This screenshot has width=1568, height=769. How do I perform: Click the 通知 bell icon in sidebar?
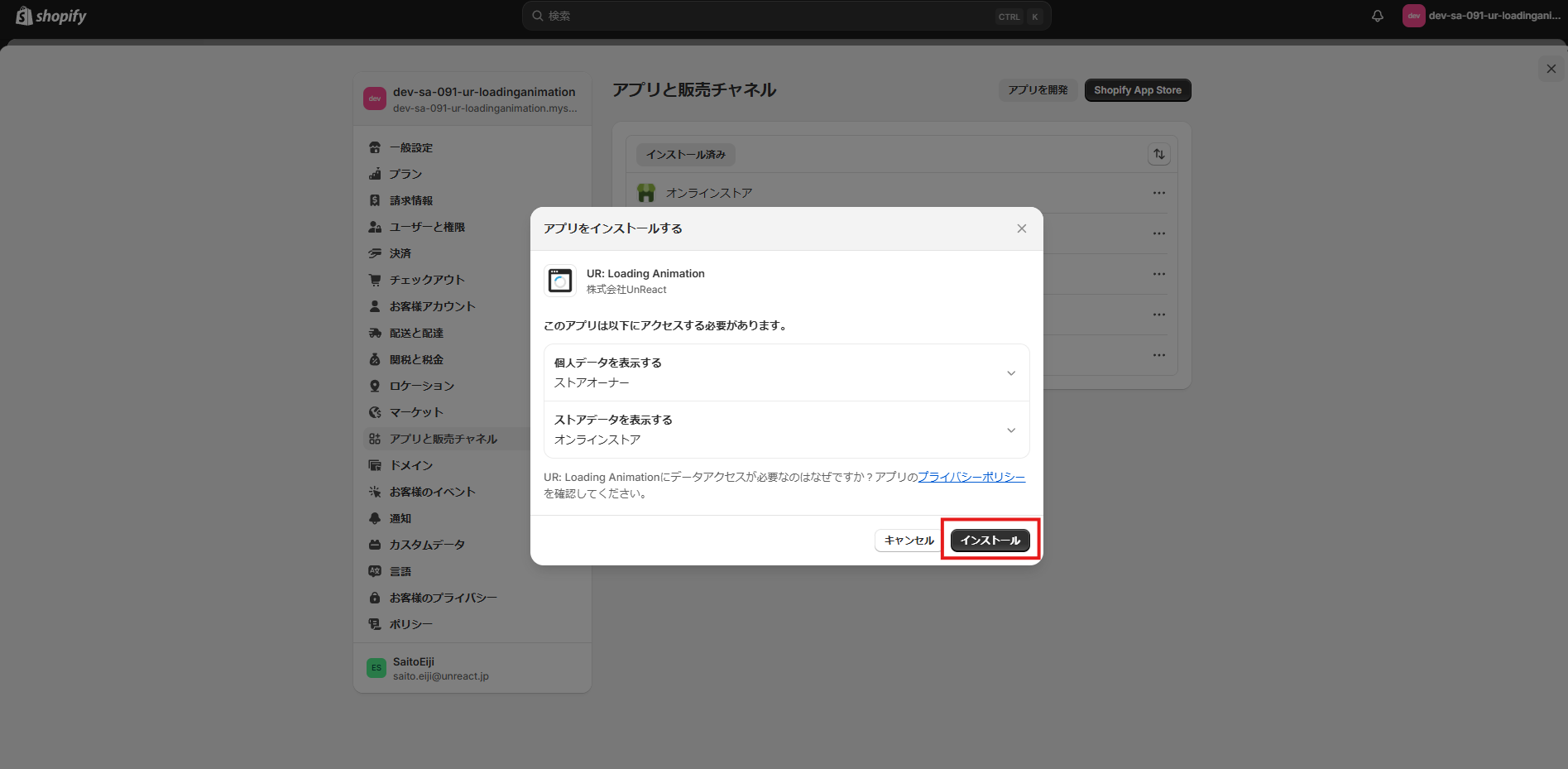pos(376,518)
